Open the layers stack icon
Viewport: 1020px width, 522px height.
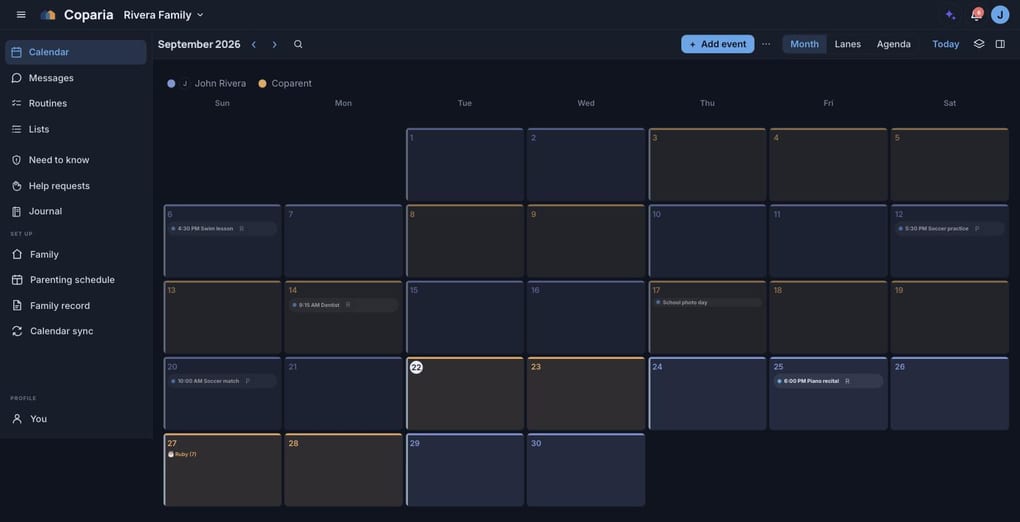point(979,44)
